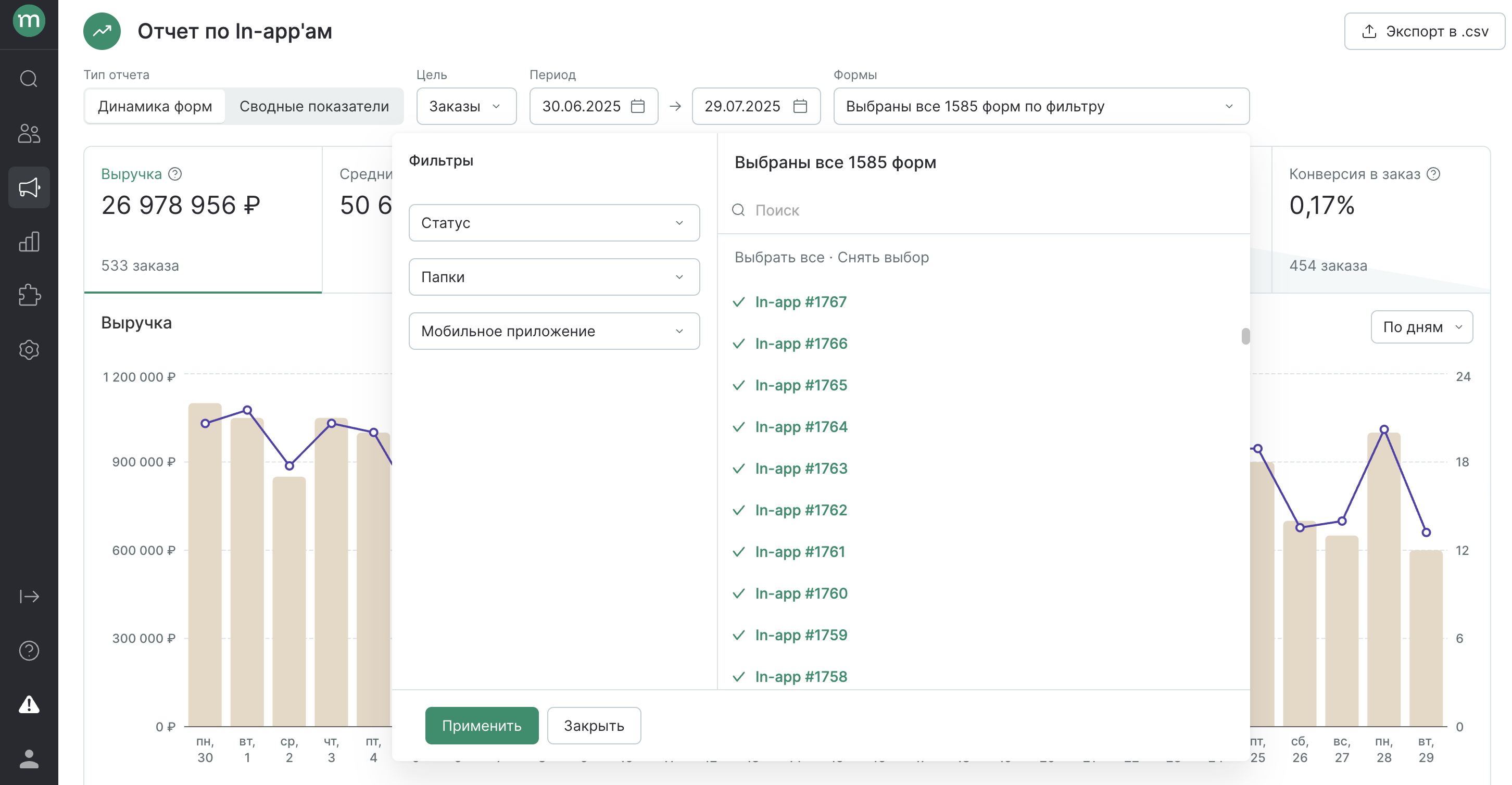Click chart data point for ср, 2
The image size is (1512, 785).
[x=289, y=466]
